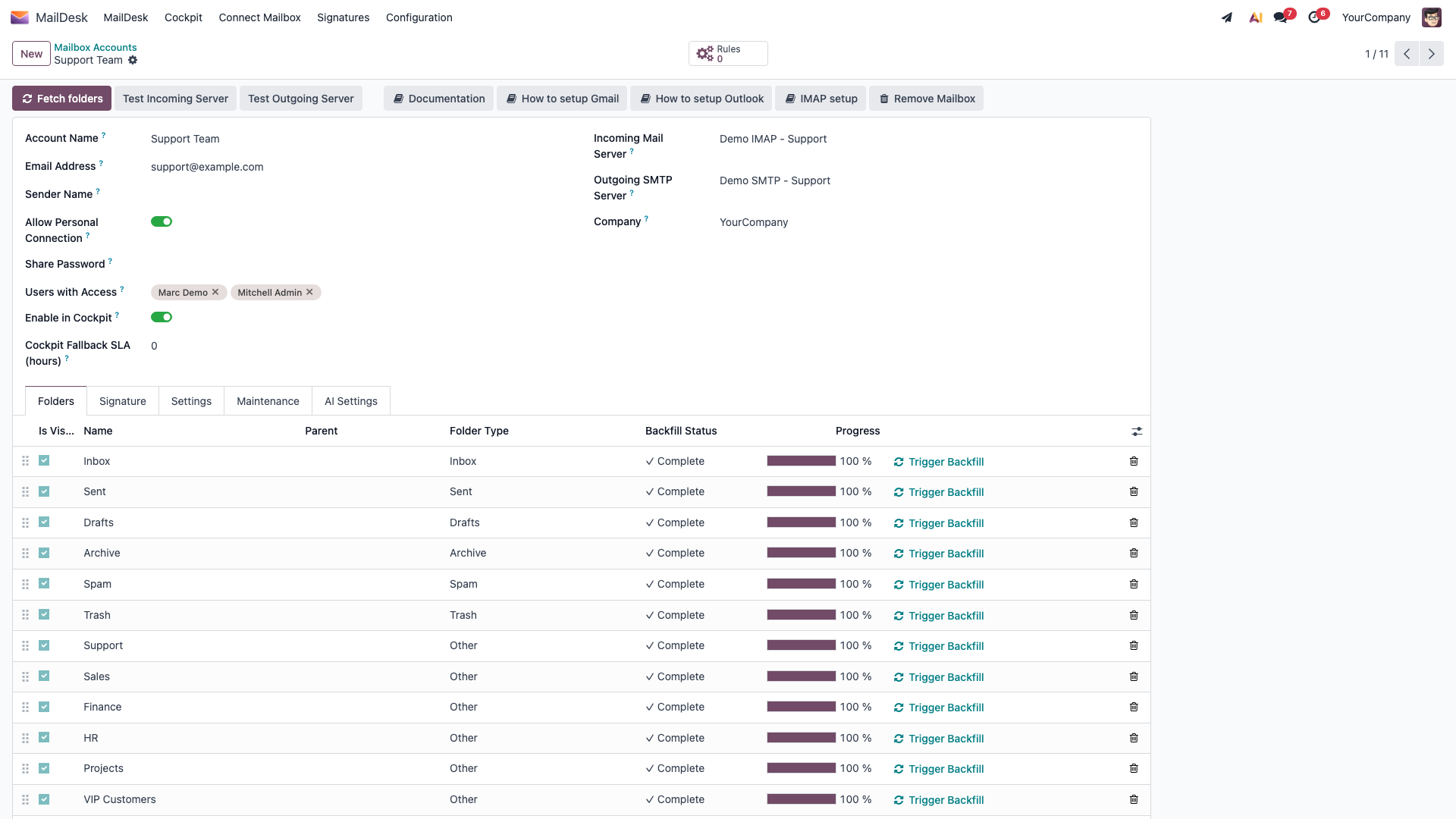Switch to the Signature tab
The height and width of the screenshot is (819, 1456).
point(123,401)
